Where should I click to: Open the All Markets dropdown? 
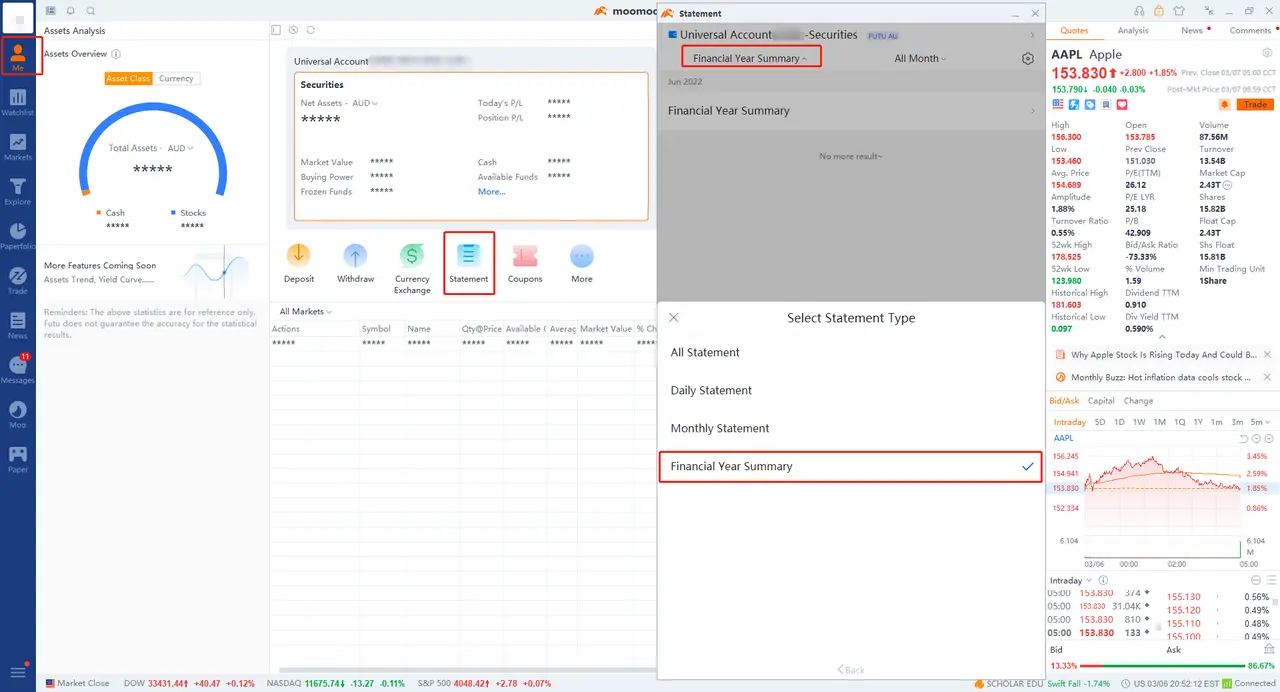306,312
